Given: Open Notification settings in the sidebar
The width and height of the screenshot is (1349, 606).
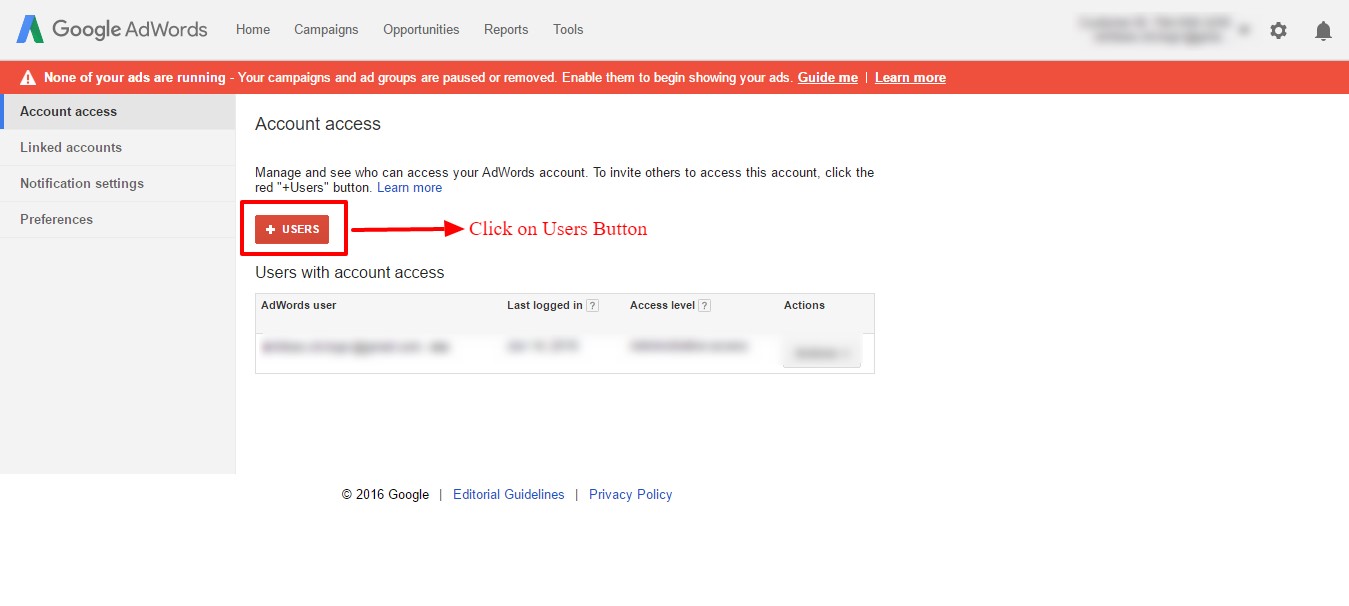Looking at the screenshot, I should point(118,183).
